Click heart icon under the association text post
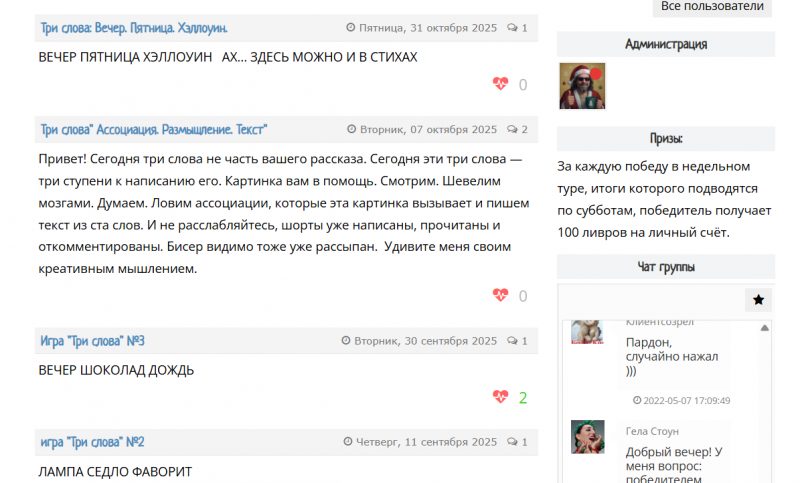 click(501, 295)
